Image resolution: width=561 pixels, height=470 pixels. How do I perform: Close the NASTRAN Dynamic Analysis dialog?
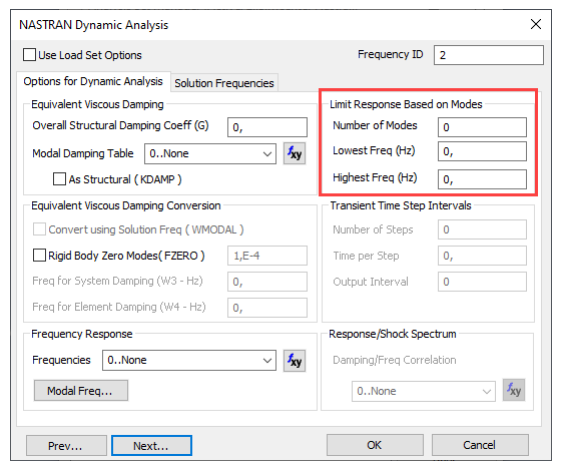coord(536,24)
